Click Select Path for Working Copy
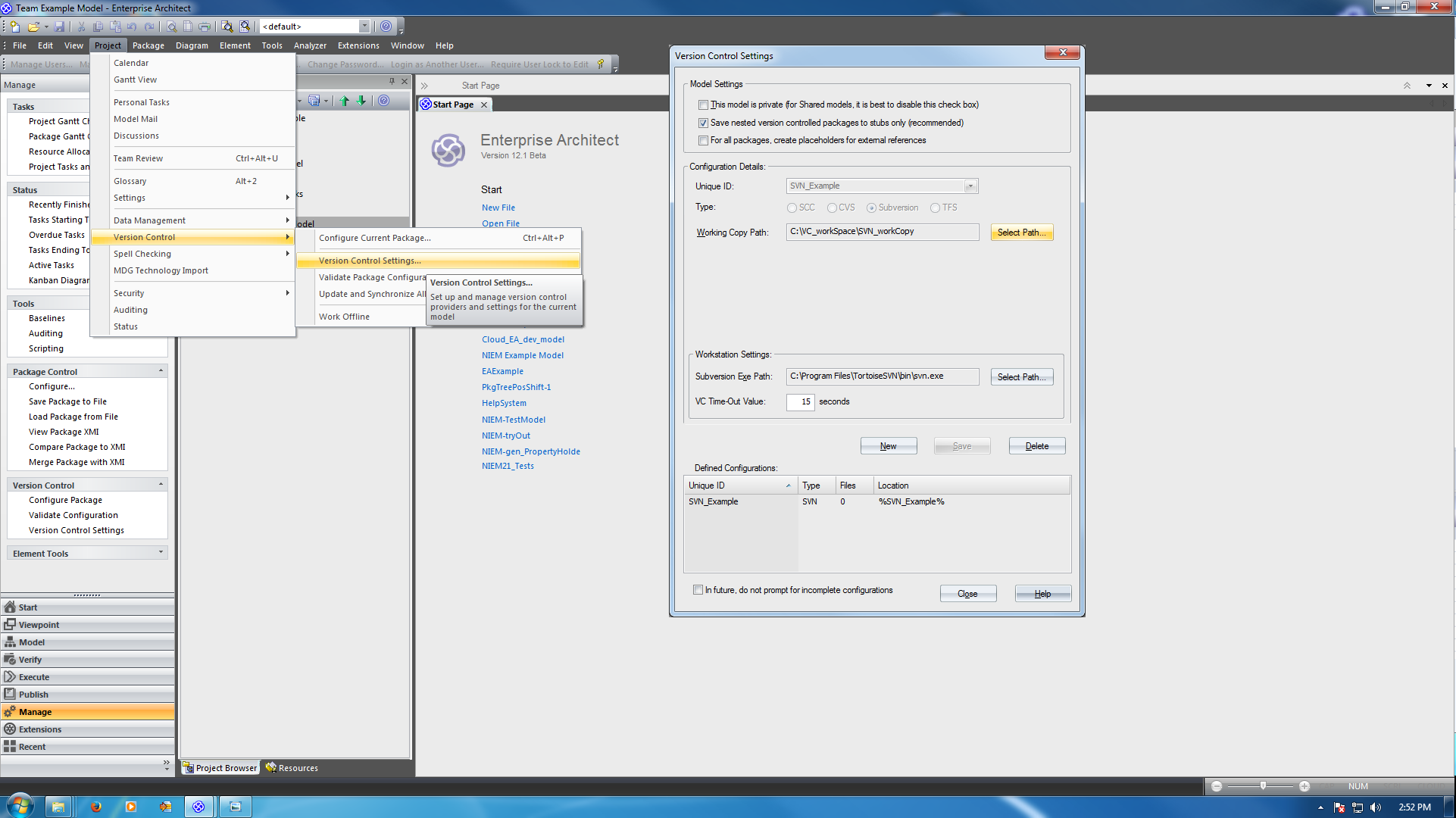This screenshot has width=1456, height=818. click(1021, 233)
